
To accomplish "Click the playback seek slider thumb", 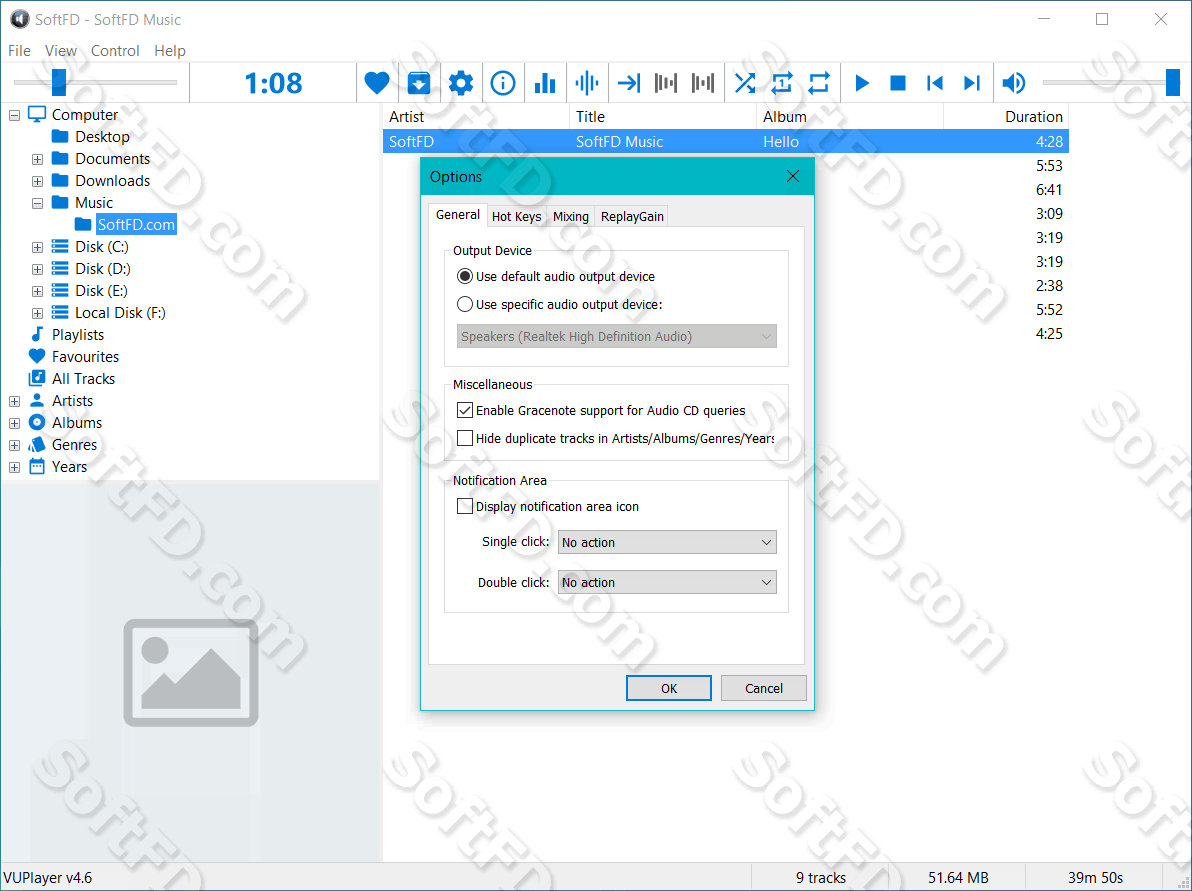I will tap(59, 82).
